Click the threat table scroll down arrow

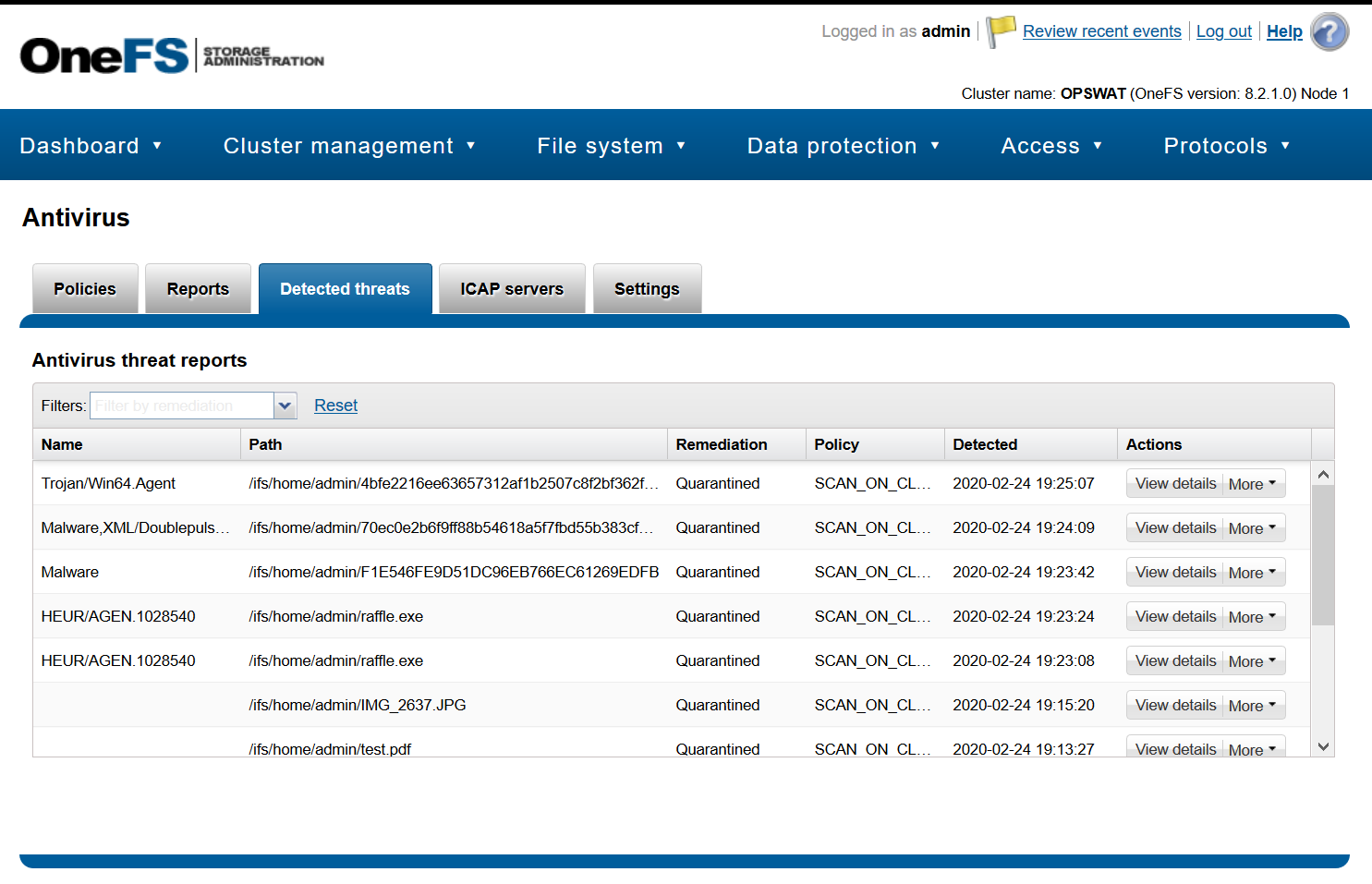[x=1323, y=746]
